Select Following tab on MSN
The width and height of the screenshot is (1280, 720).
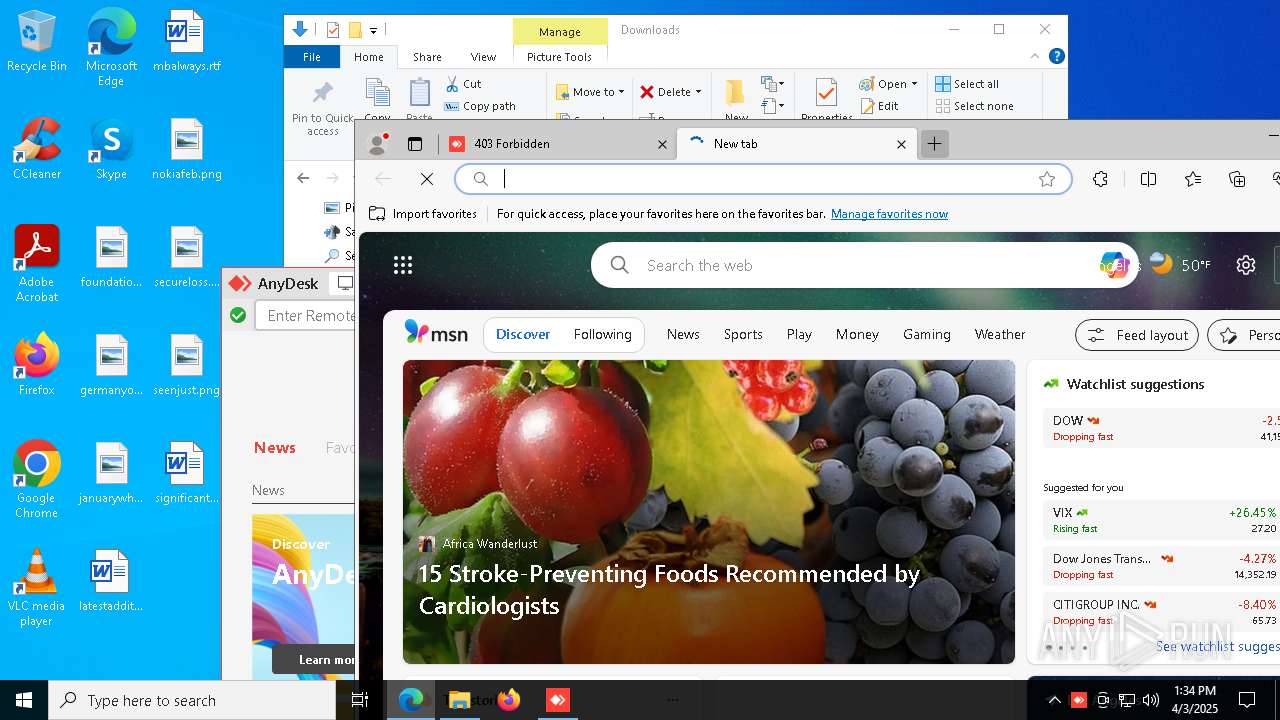(x=602, y=334)
